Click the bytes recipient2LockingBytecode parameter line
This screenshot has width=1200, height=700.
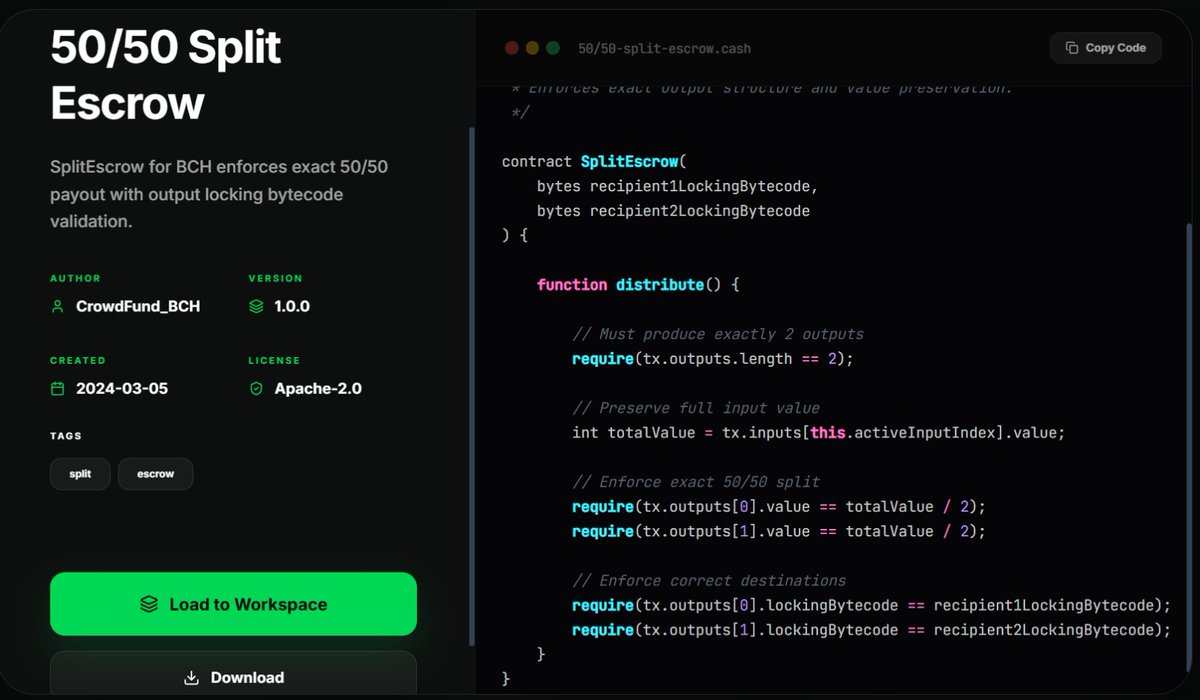pos(673,211)
